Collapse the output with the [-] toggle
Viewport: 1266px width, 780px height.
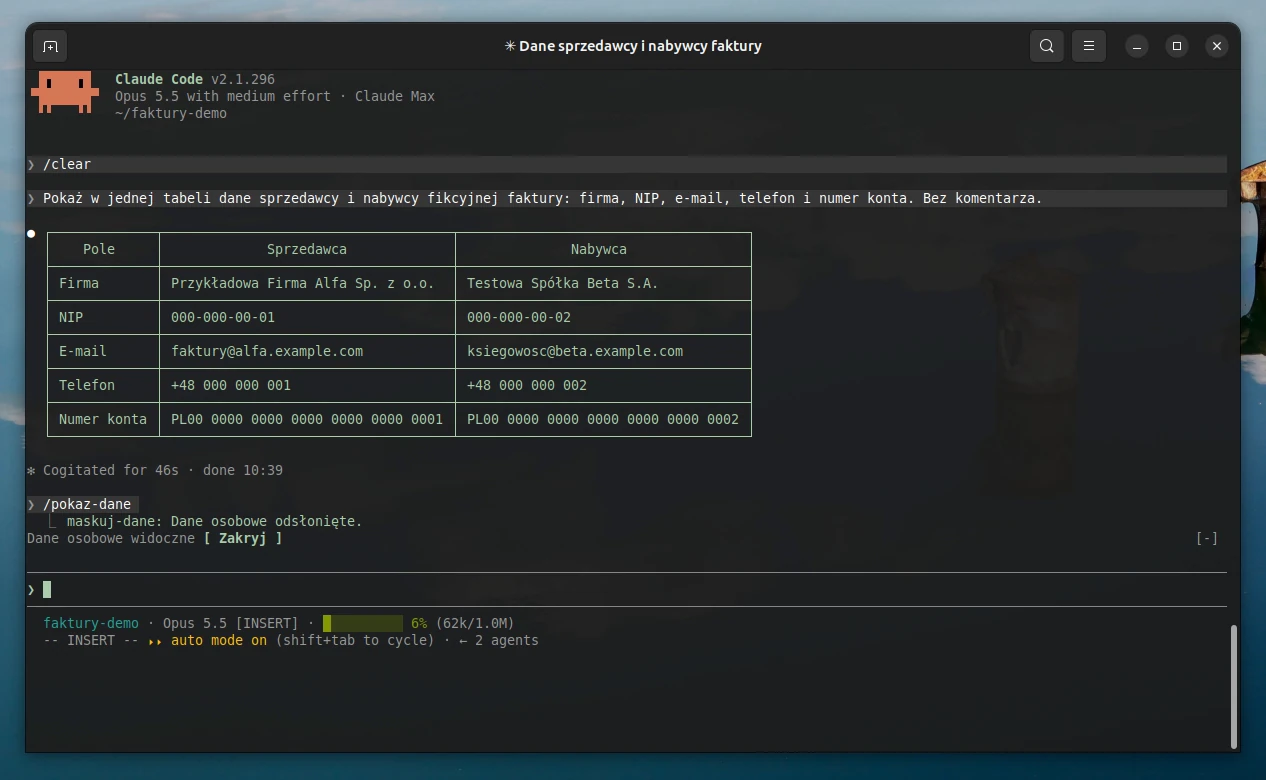[1207, 538]
